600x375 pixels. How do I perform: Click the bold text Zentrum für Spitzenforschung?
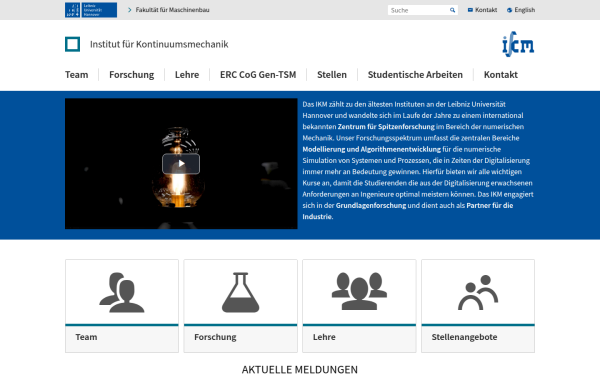tap(386, 127)
